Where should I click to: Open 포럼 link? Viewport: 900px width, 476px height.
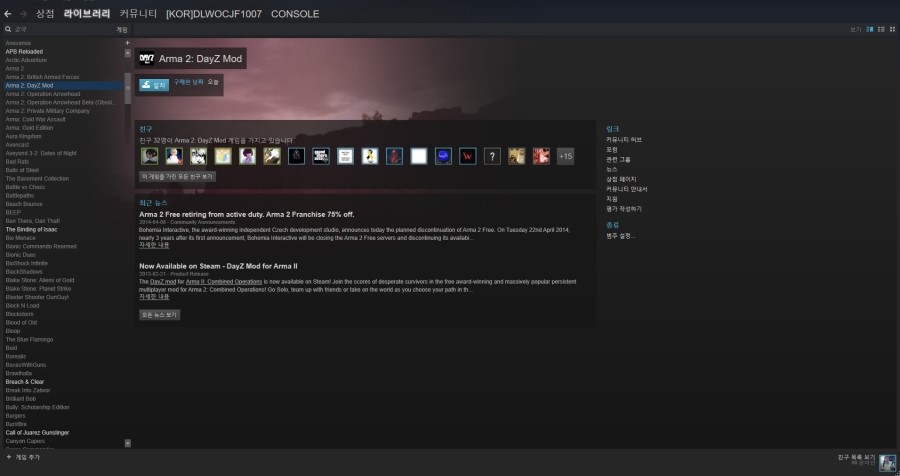612,149
